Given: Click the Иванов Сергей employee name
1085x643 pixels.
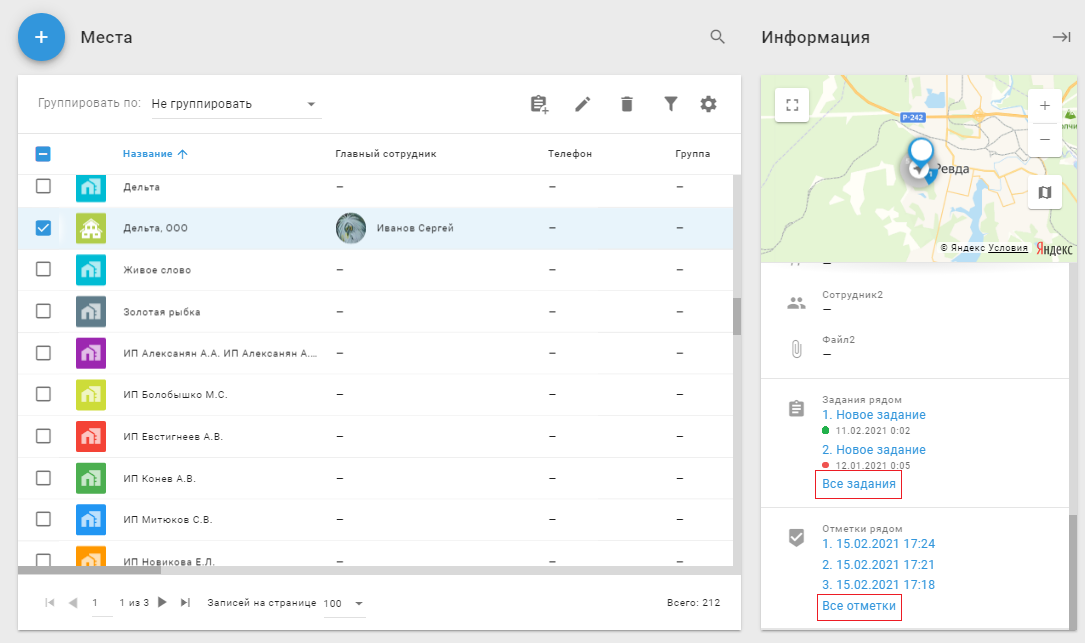Looking at the screenshot, I should click(415, 228).
